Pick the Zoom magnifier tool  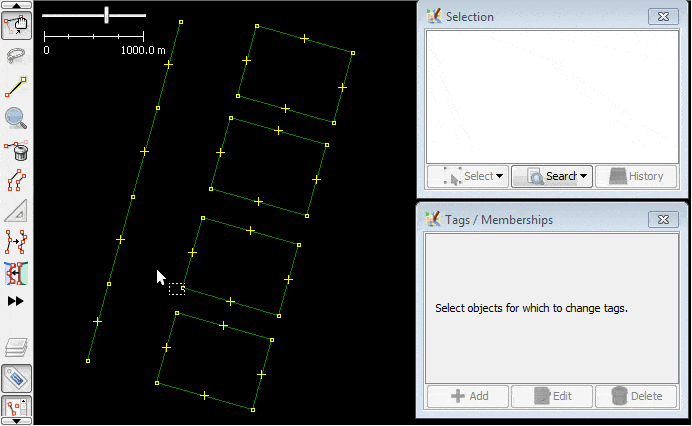point(16,118)
